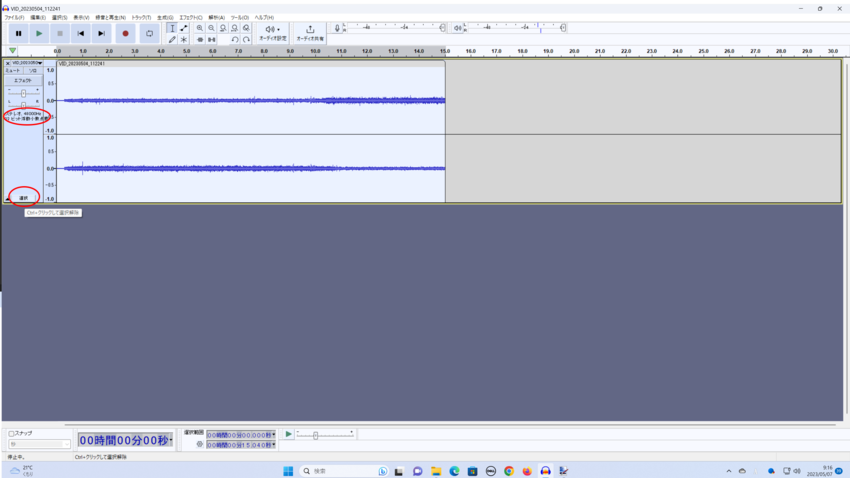Image resolution: width=850 pixels, height=478 pixels.
Task: Click the track pan L/R slider
Action: (23, 104)
